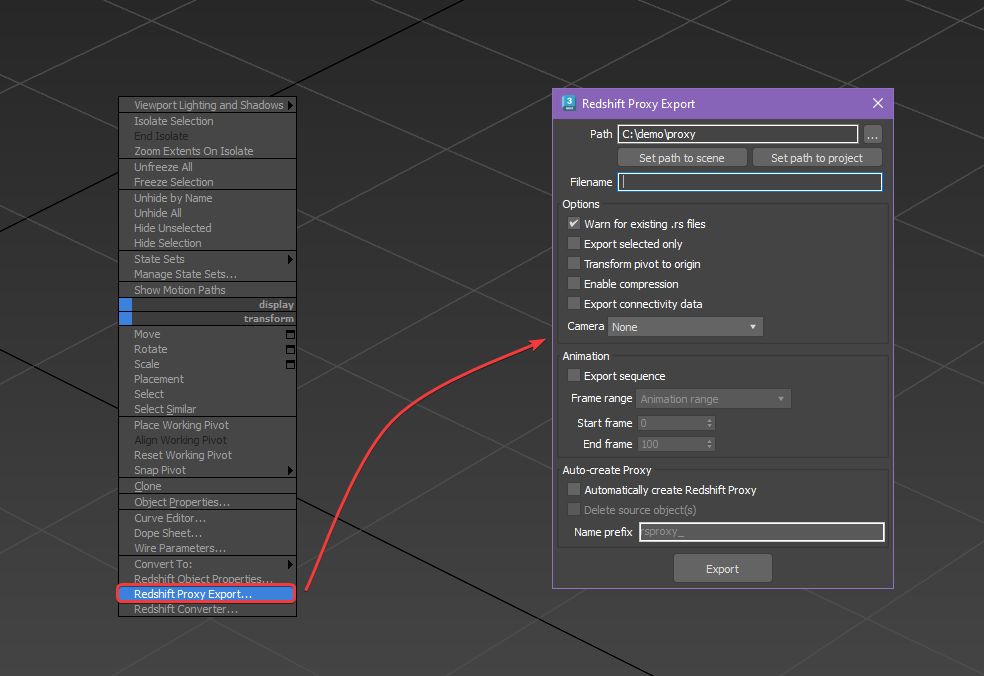The height and width of the screenshot is (676, 984).
Task: Open the Frame range dropdown
Action: click(x=714, y=399)
